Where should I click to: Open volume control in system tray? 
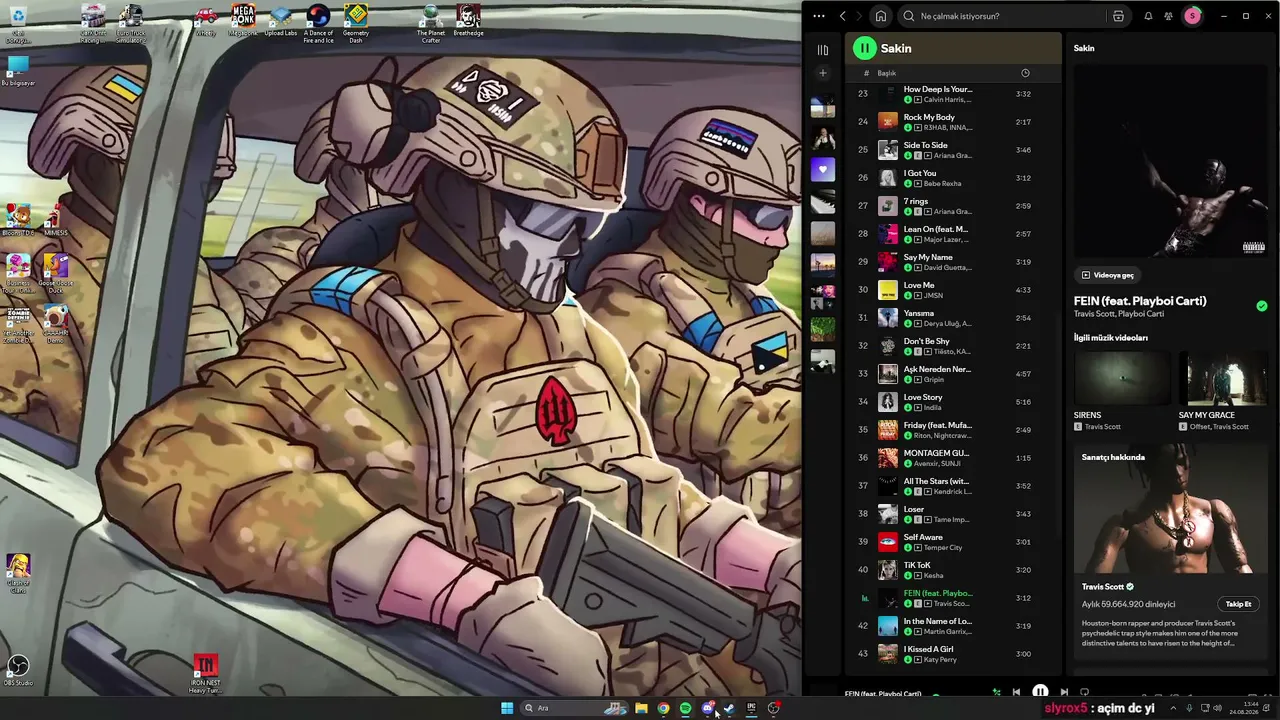[1218, 708]
